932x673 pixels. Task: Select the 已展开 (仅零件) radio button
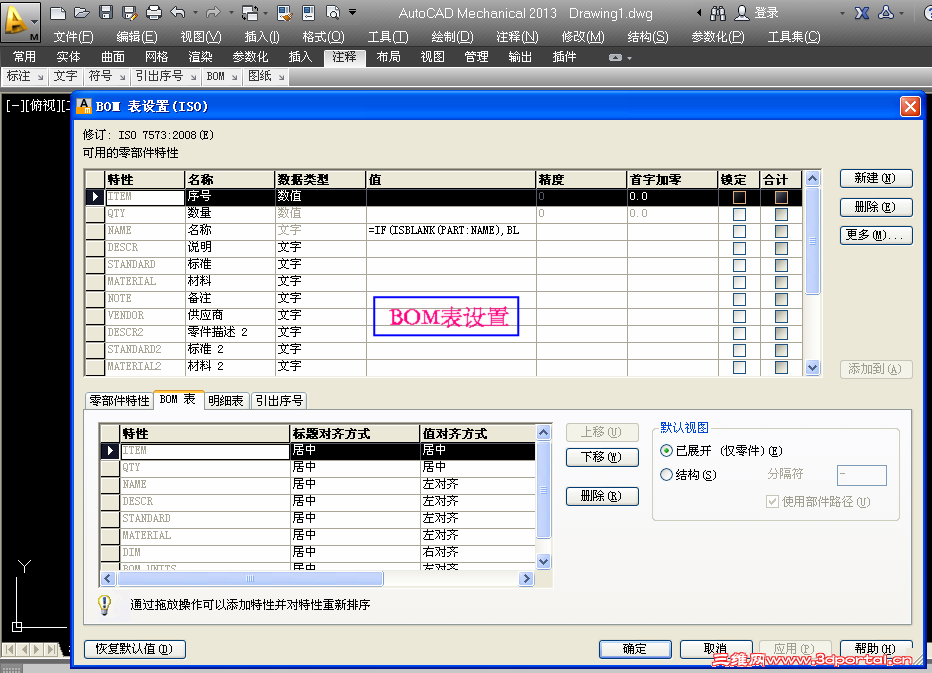coord(666,451)
